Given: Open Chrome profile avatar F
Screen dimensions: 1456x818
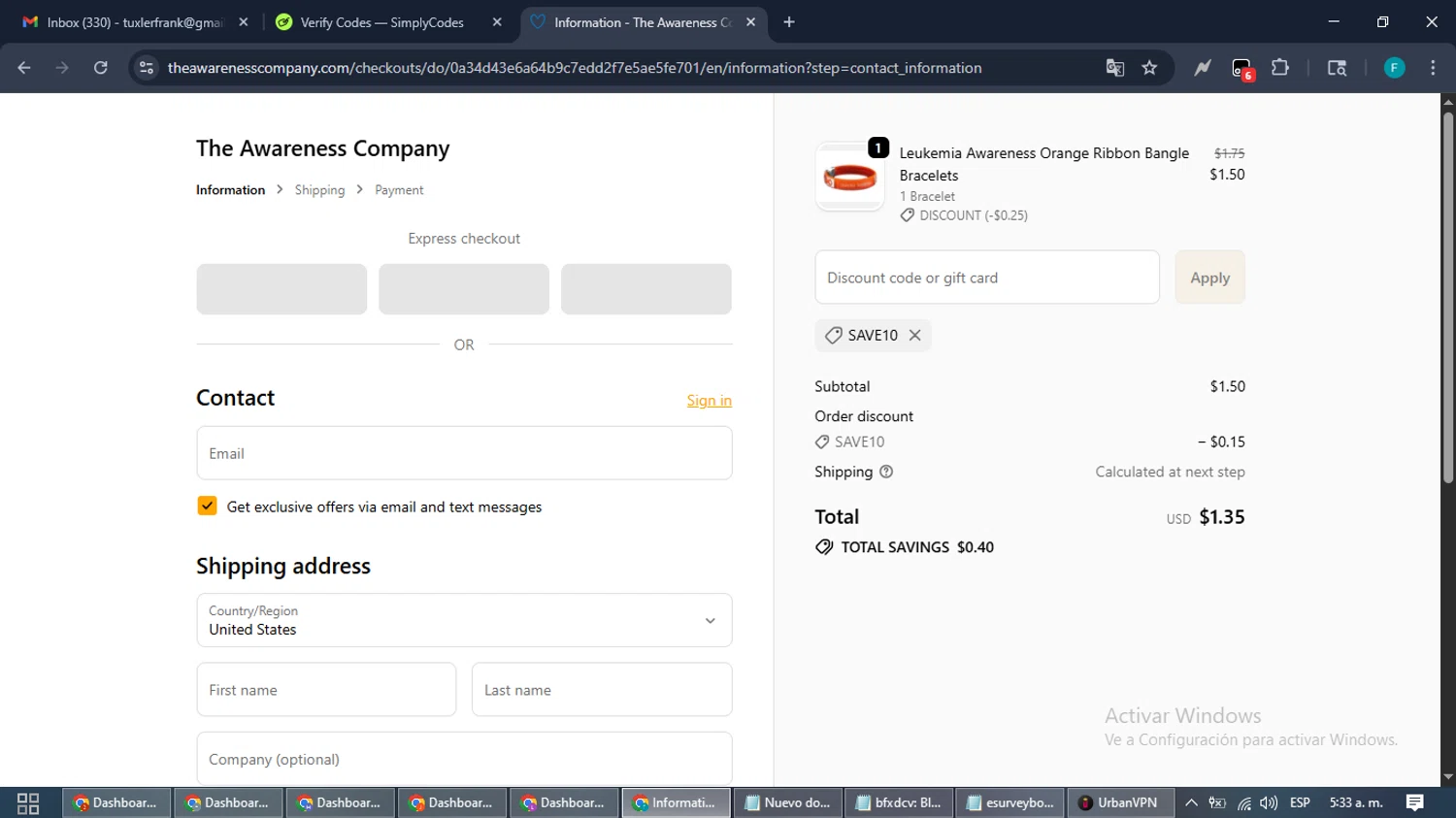Looking at the screenshot, I should coord(1395,68).
